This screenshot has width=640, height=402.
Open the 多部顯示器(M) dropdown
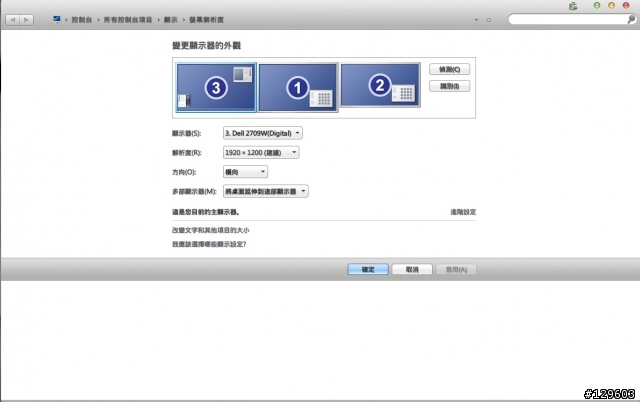[x=265, y=191]
